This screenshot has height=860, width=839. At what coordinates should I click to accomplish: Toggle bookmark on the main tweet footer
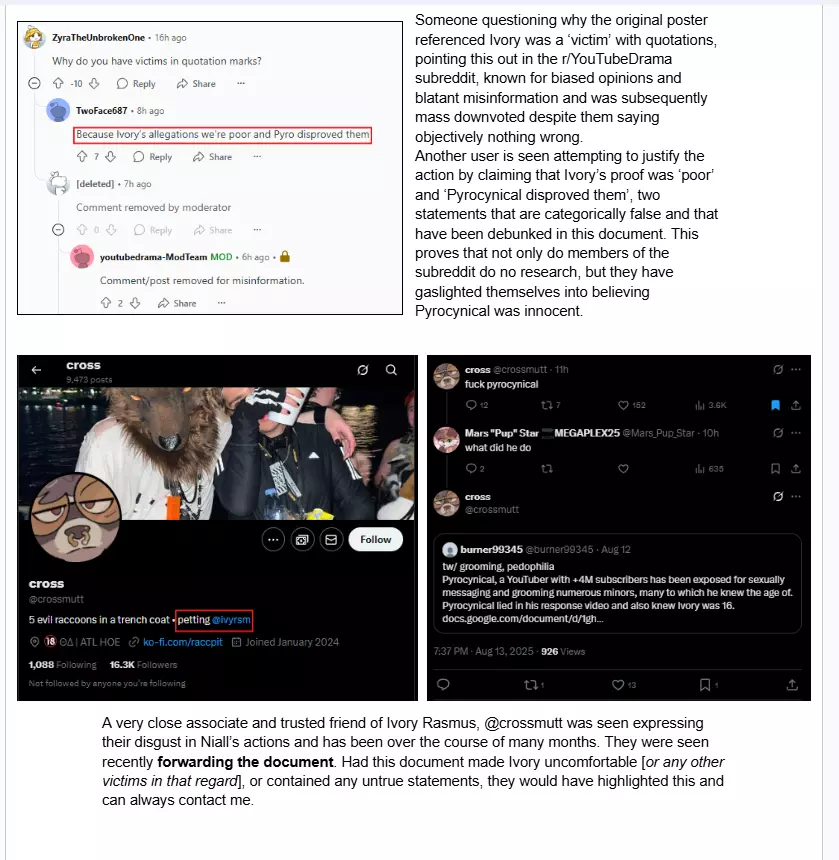[x=705, y=684]
